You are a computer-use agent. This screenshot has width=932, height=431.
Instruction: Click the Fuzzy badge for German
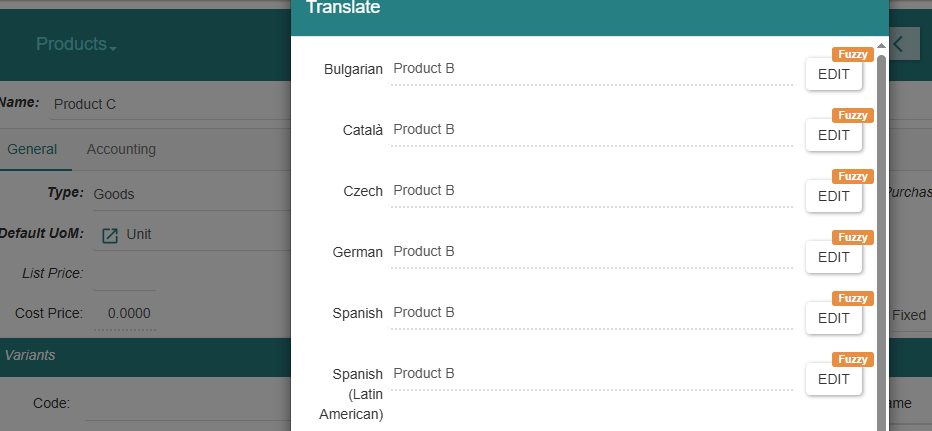(853, 237)
